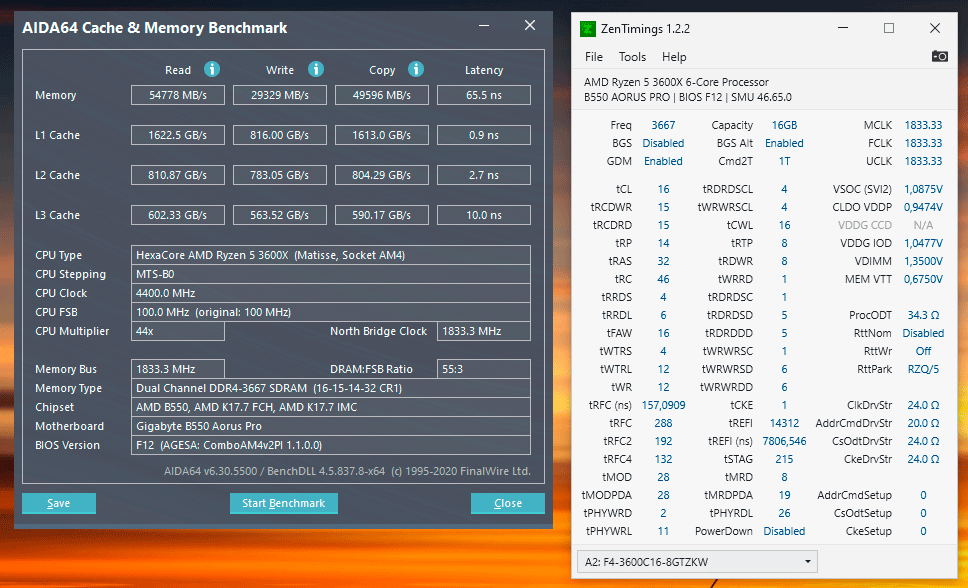Click L3 Cache latency 10.0 ns

pos(484,216)
